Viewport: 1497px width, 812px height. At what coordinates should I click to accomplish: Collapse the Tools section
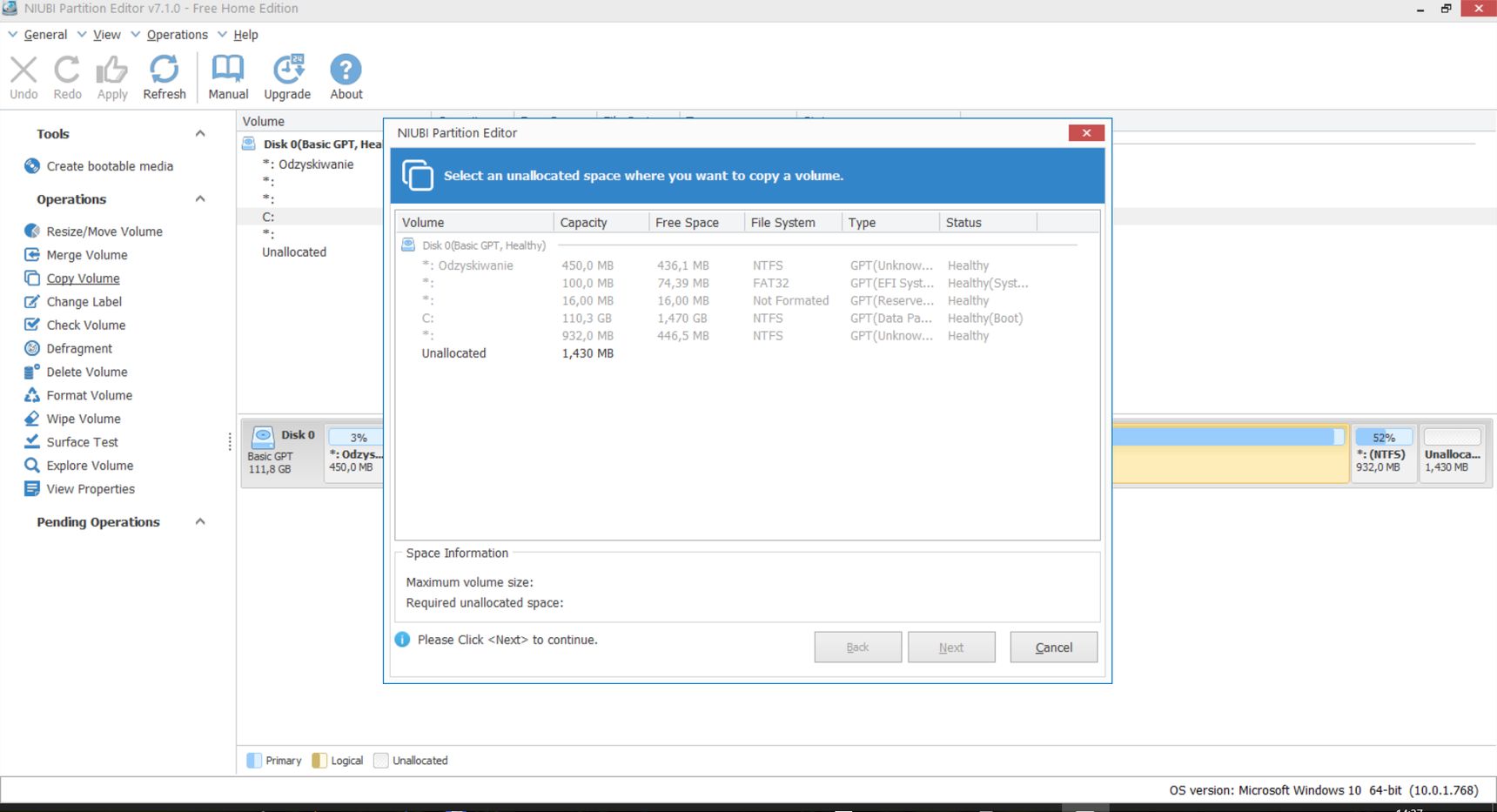point(200,134)
